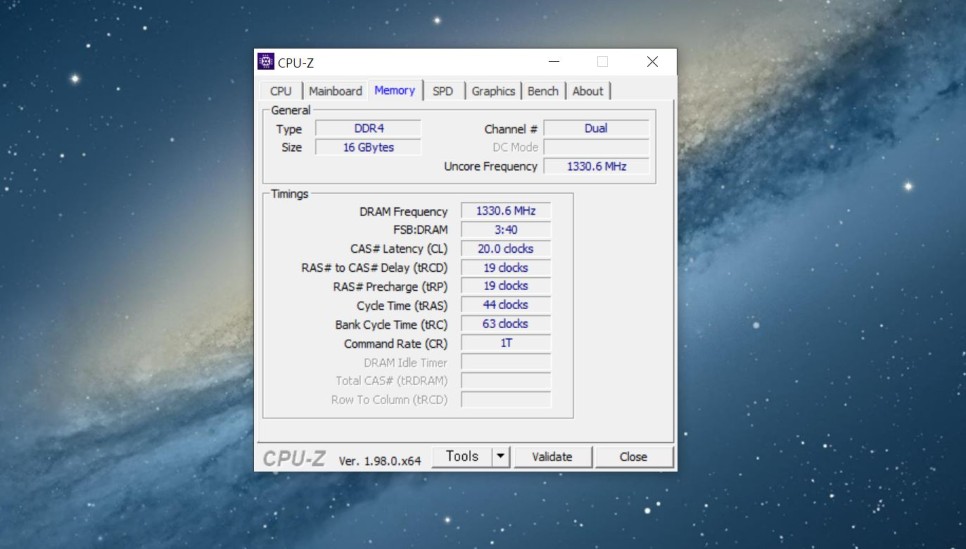Viewport: 966px width, 549px height.
Task: Click the RAS# Precharge (tRP) value field
Action: click(x=506, y=286)
